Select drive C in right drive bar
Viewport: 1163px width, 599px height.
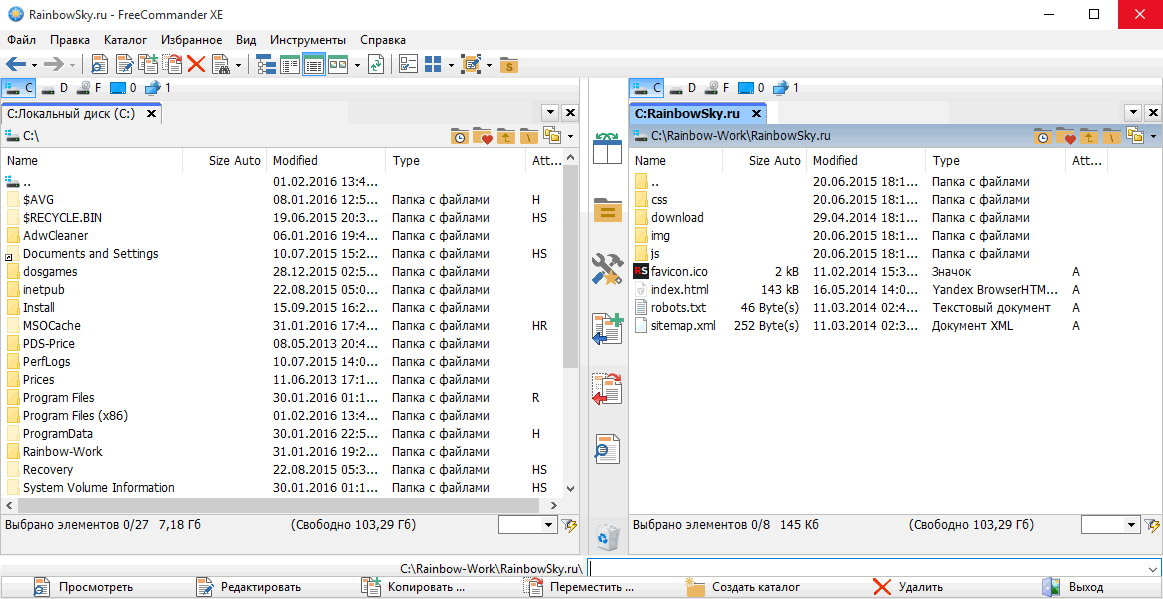(x=645, y=88)
